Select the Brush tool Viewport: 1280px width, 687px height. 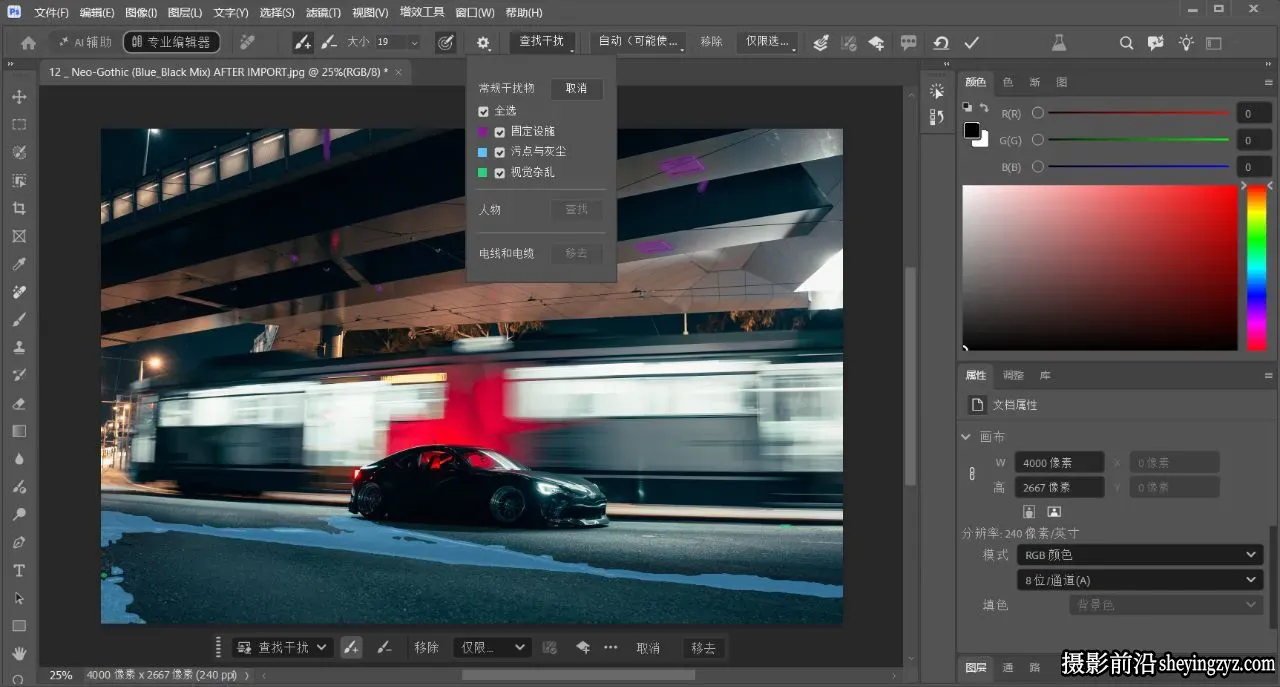pyautogui.click(x=19, y=320)
